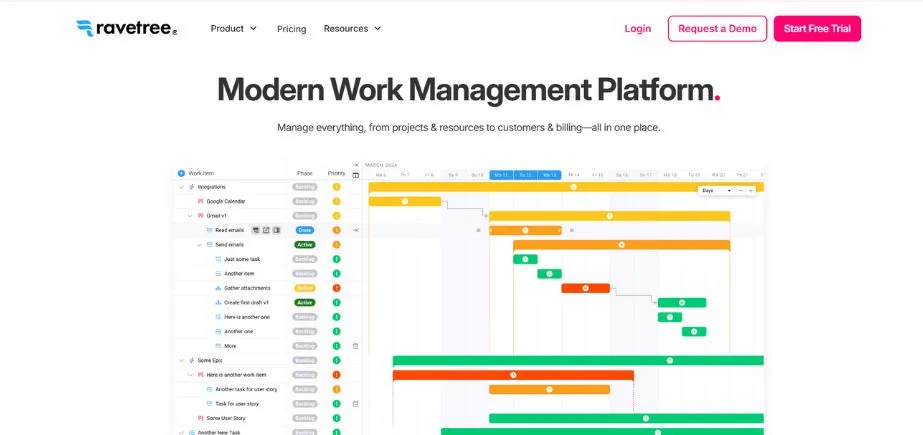Click Active phase badge on Create first draft v1
Viewport: 923px width, 435px height.
pyautogui.click(x=305, y=303)
